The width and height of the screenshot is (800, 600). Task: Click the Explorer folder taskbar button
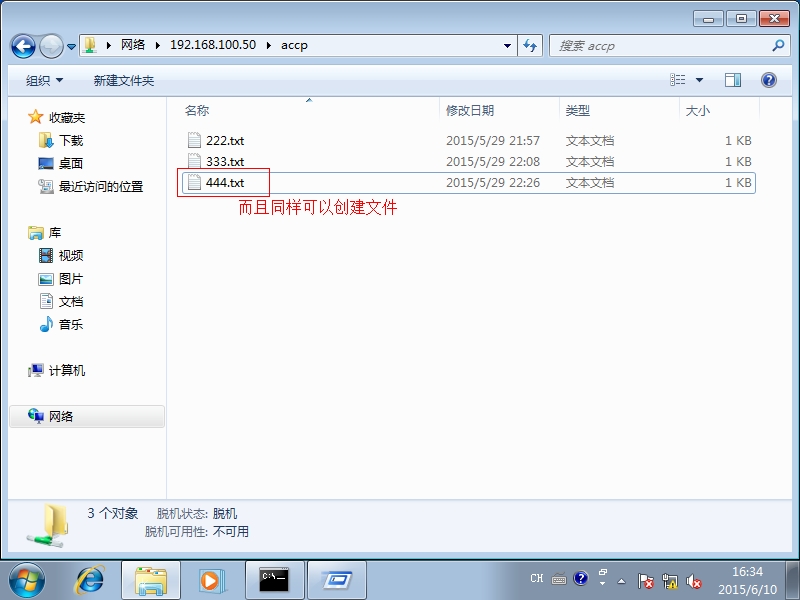click(151, 580)
